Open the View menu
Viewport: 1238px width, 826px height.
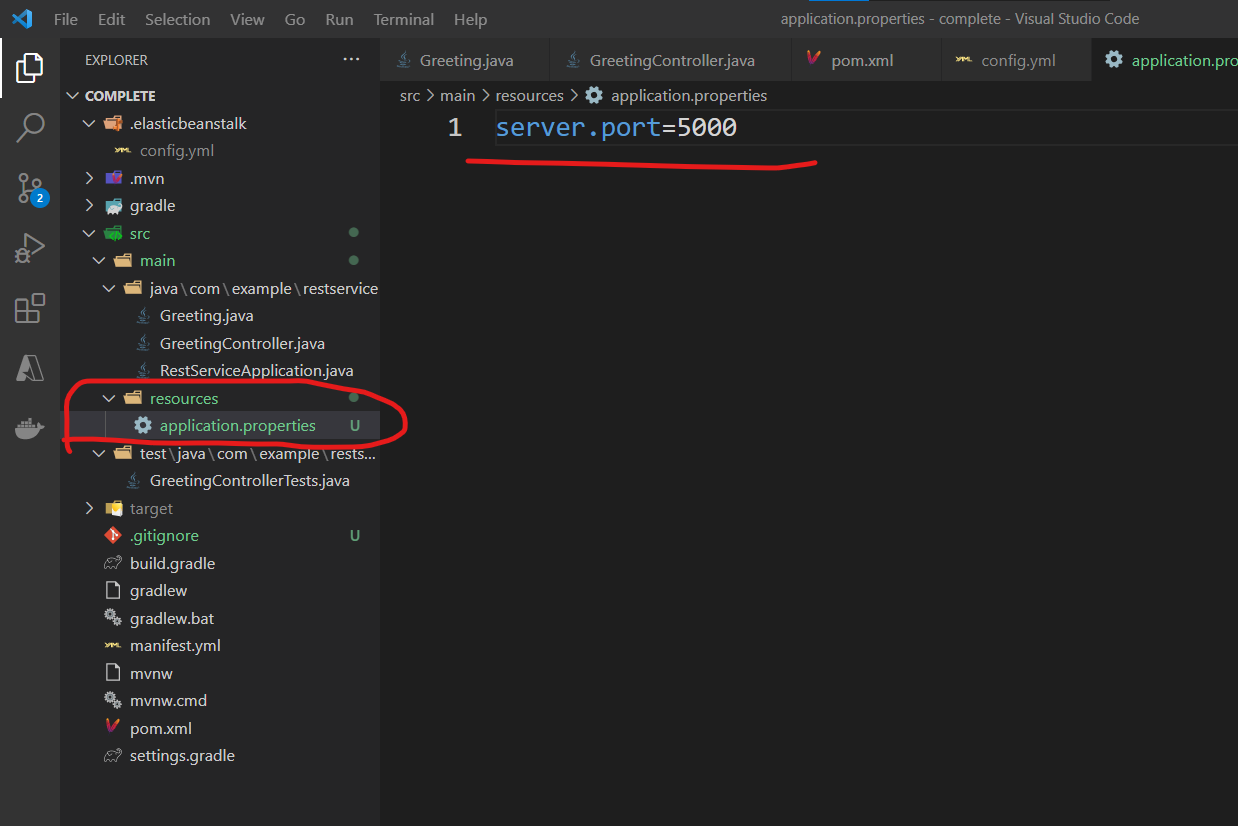coord(247,19)
